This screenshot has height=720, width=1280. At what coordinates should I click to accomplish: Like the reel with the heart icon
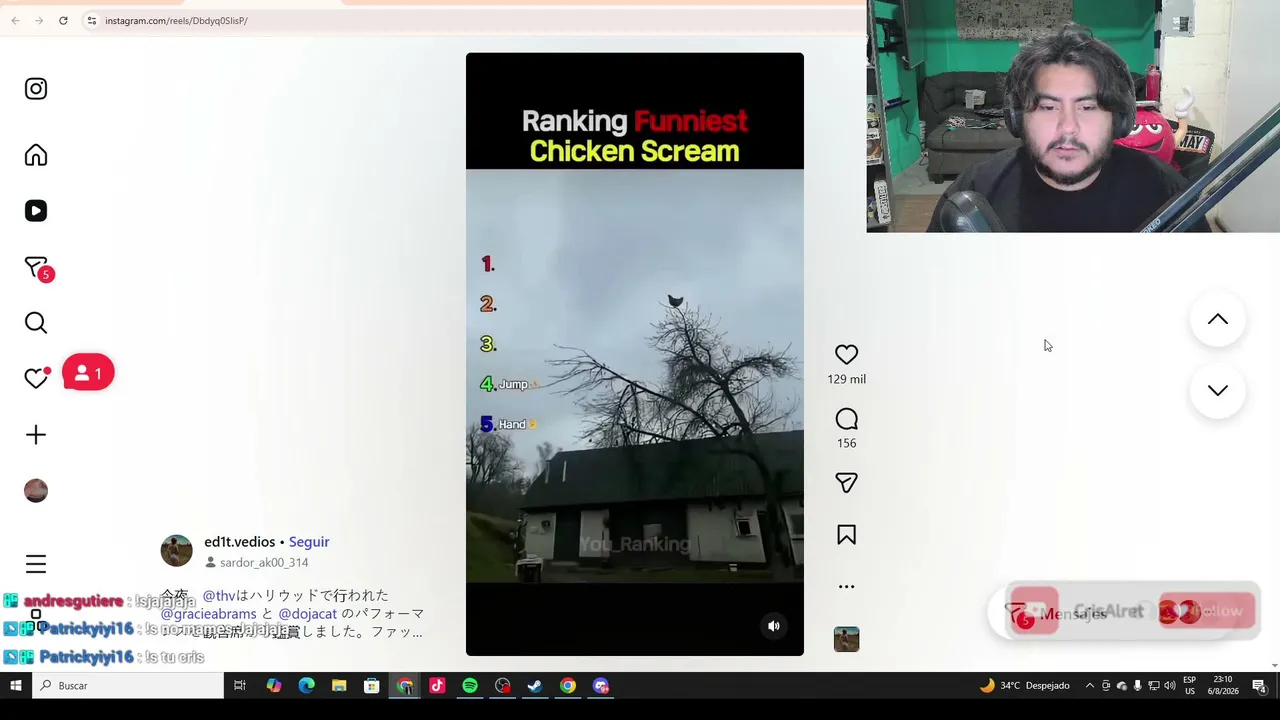(x=846, y=354)
